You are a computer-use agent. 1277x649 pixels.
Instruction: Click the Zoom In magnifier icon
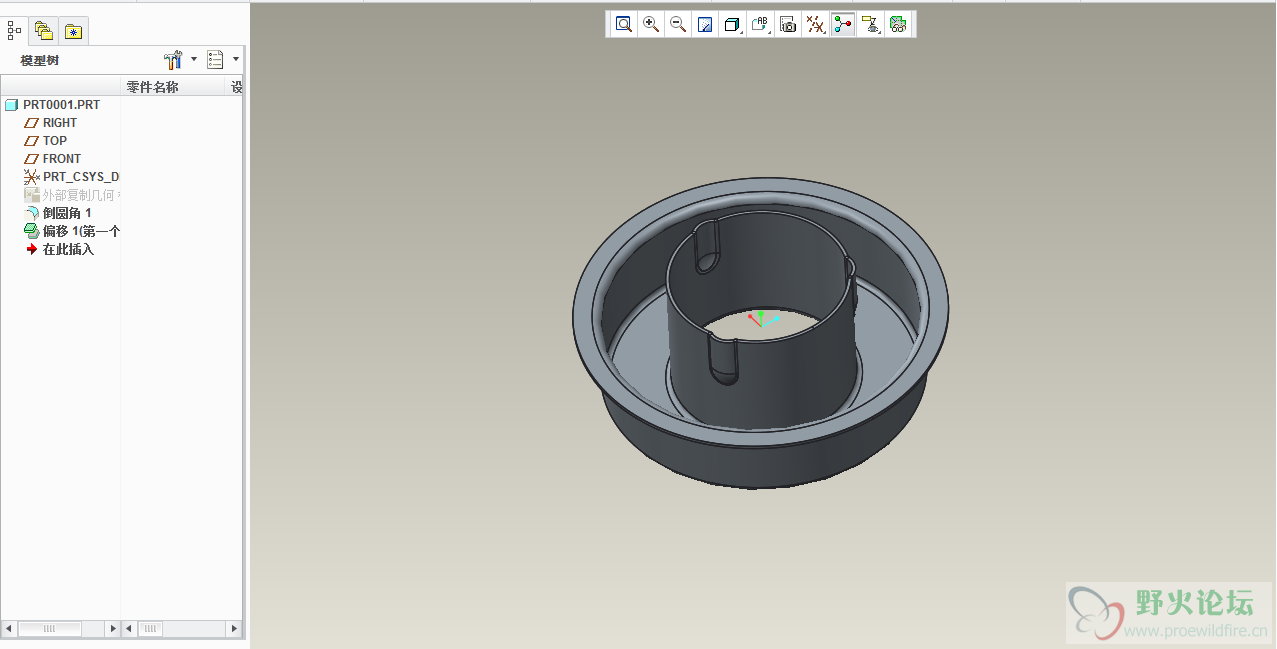pos(651,24)
